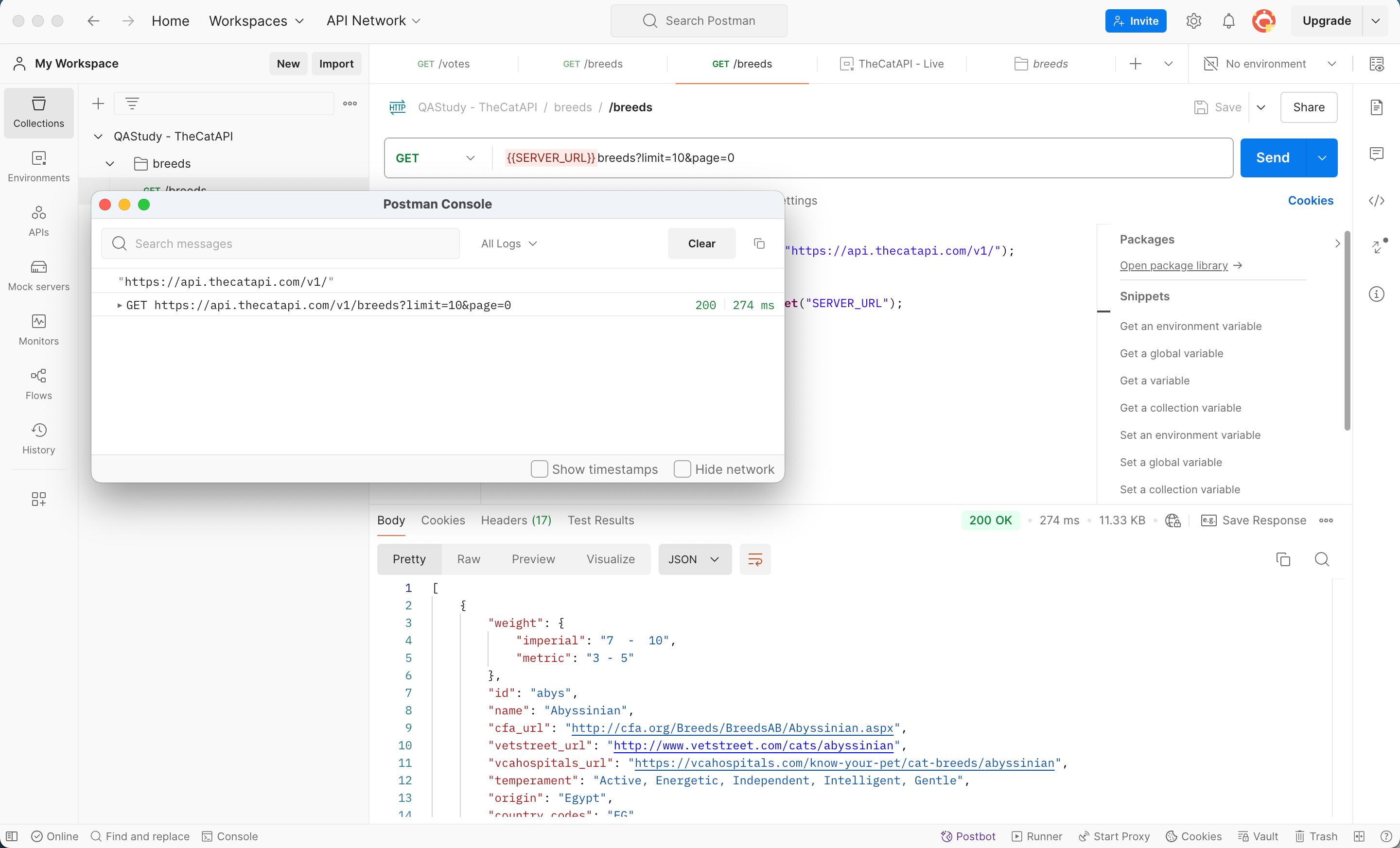
Task: Enable Show timestamps checkbox
Action: pyautogui.click(x=539, y=469)
